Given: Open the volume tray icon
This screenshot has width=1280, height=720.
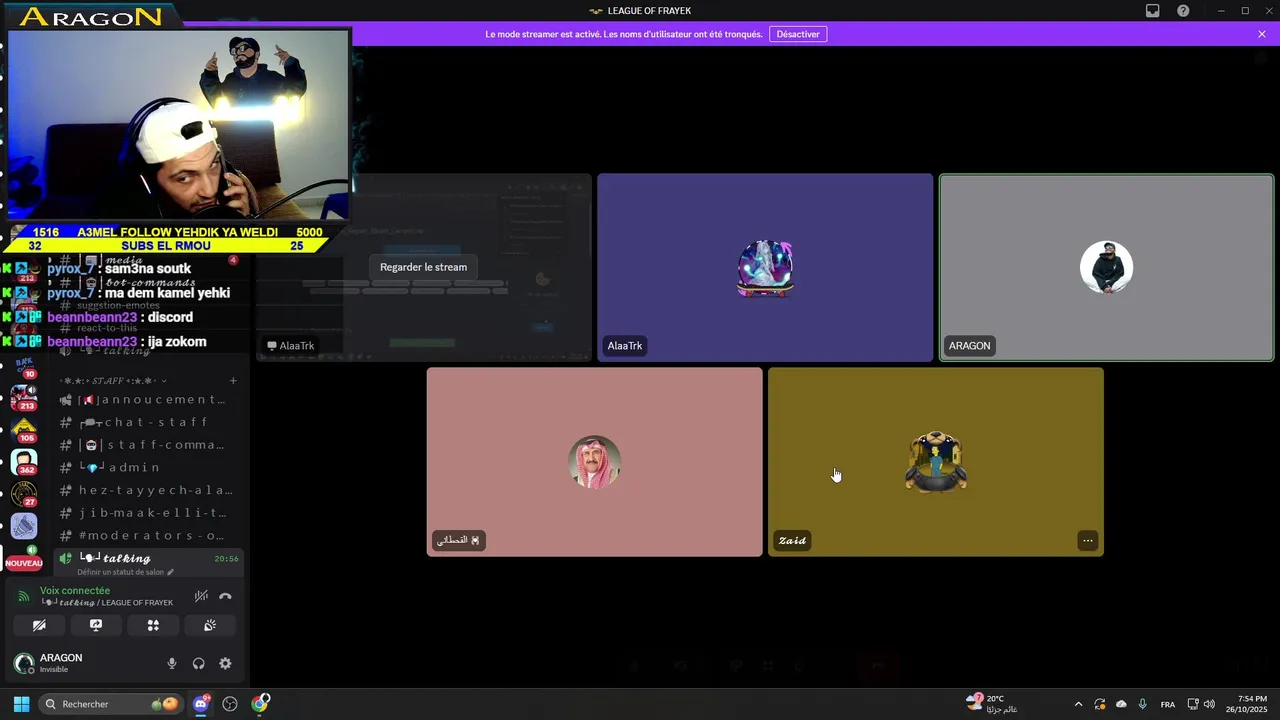Looking at the screenshot, I should (1210, 704).
